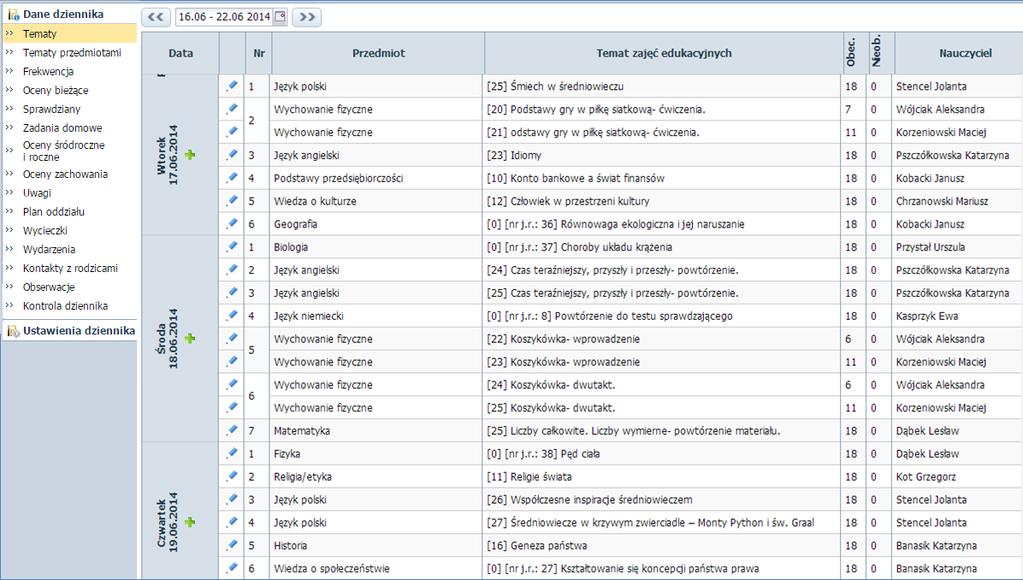
Task: Collapse the Dane dziennika section header
Action: [63, 14]
